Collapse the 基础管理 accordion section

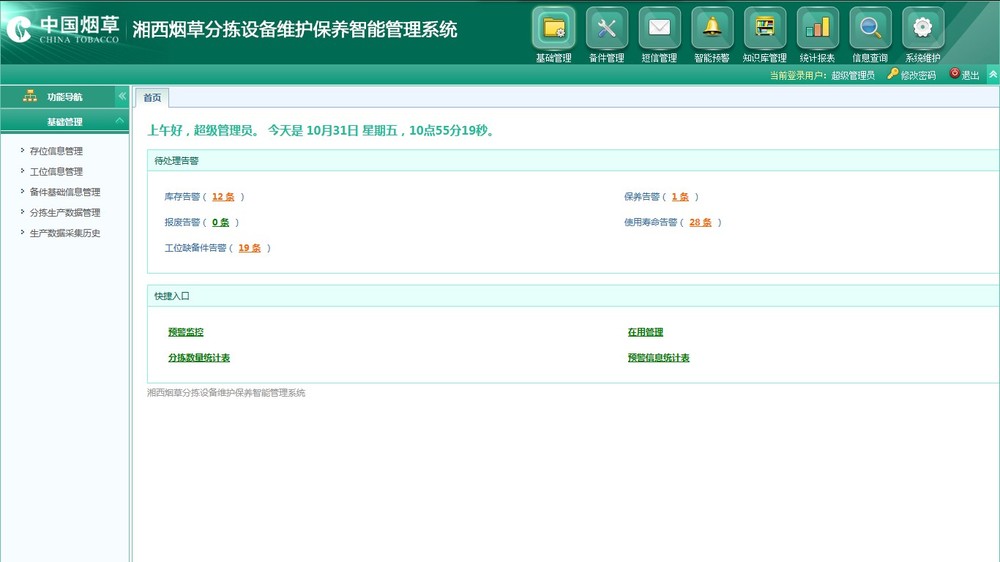120,121
